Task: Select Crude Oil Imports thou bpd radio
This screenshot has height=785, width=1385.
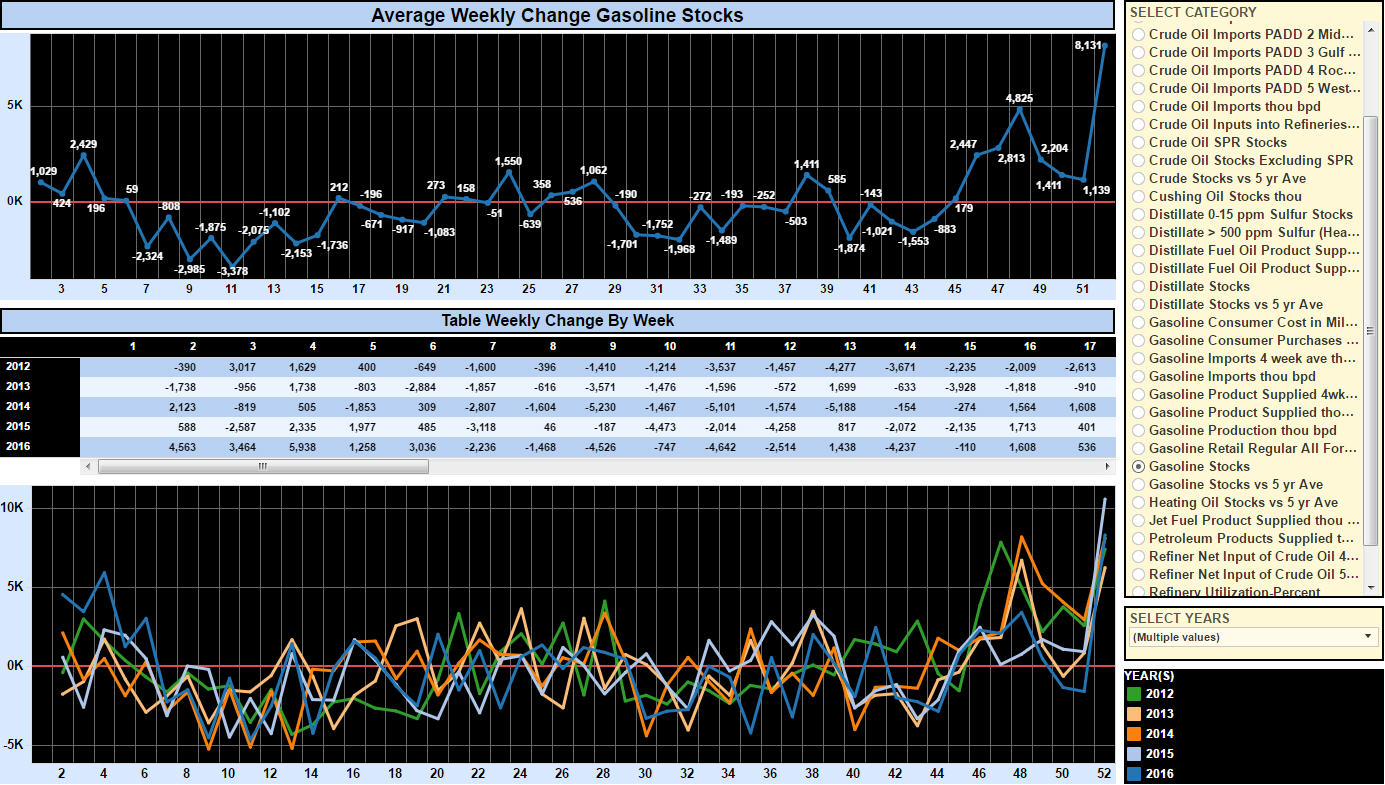Action: (1138, 107)
